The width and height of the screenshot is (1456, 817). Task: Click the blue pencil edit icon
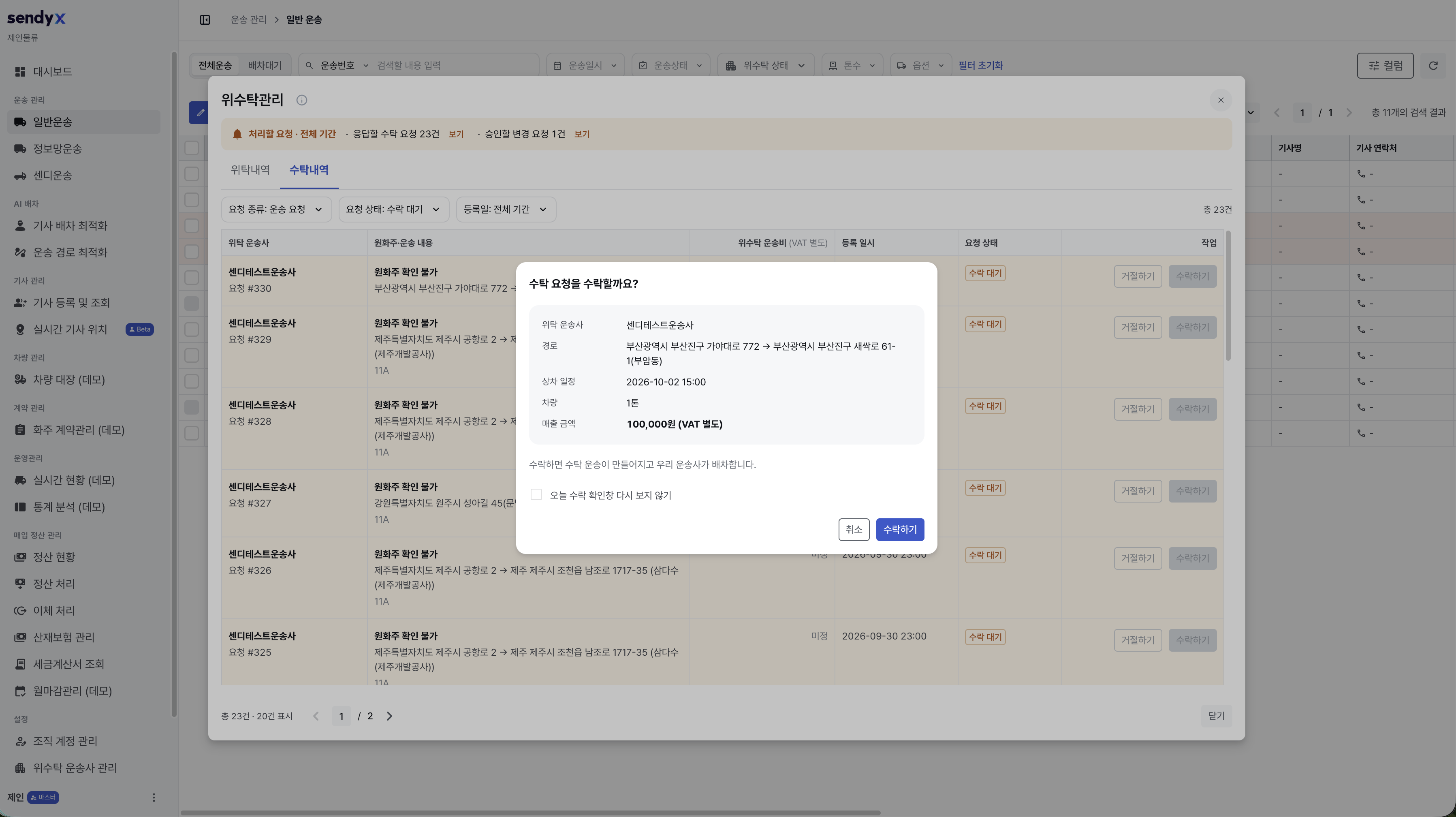(200, 113)
